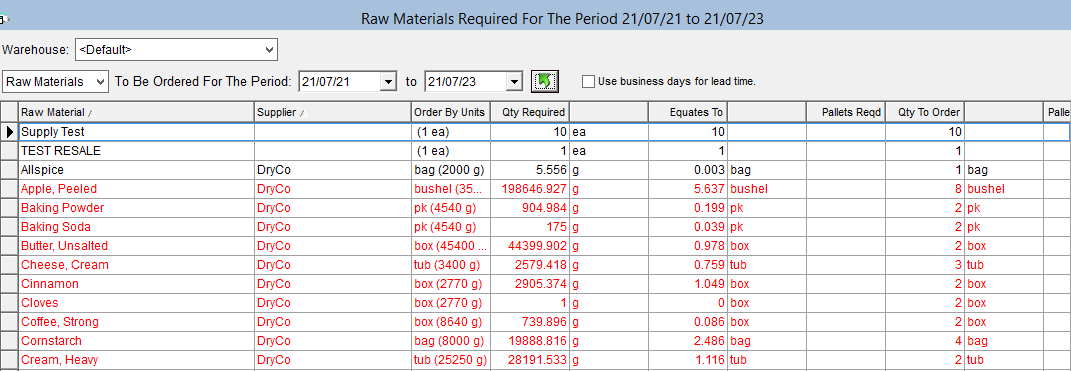
Task: Click the green refresh arrow button
Action: (544, 81)
